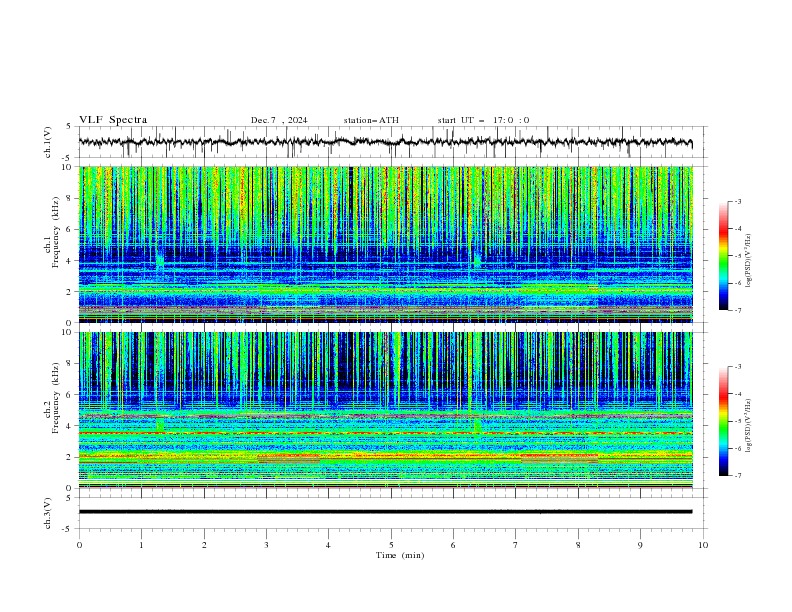This screenshot has height=612, width=792.
Task: Click time axis tick label "9"
Action: 640,545
